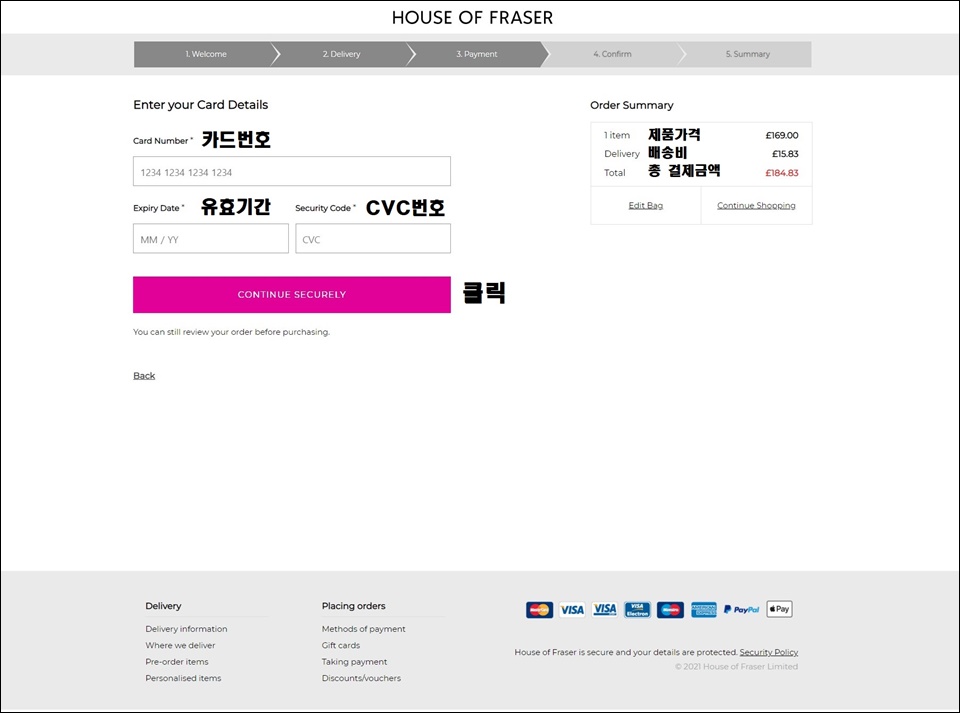Click the PayPal payment icon

[741, 610]
